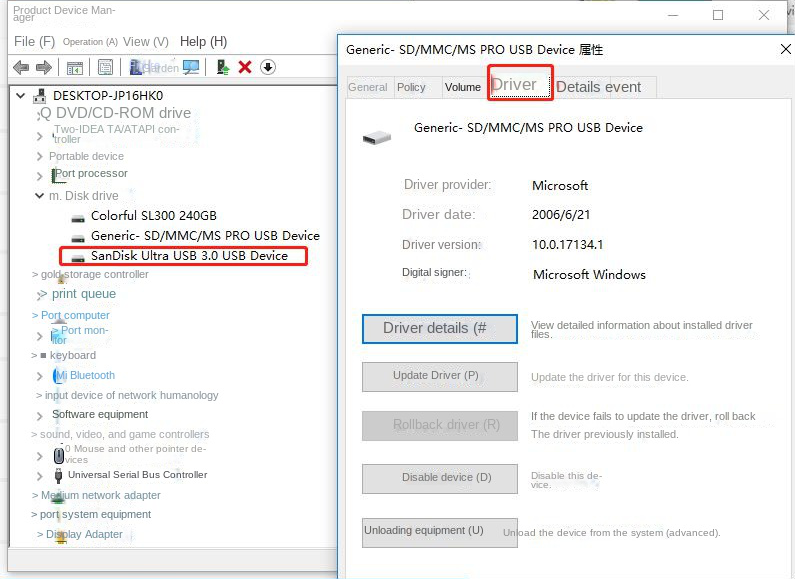Expand the Bluetooth device category

coord(39,376)
